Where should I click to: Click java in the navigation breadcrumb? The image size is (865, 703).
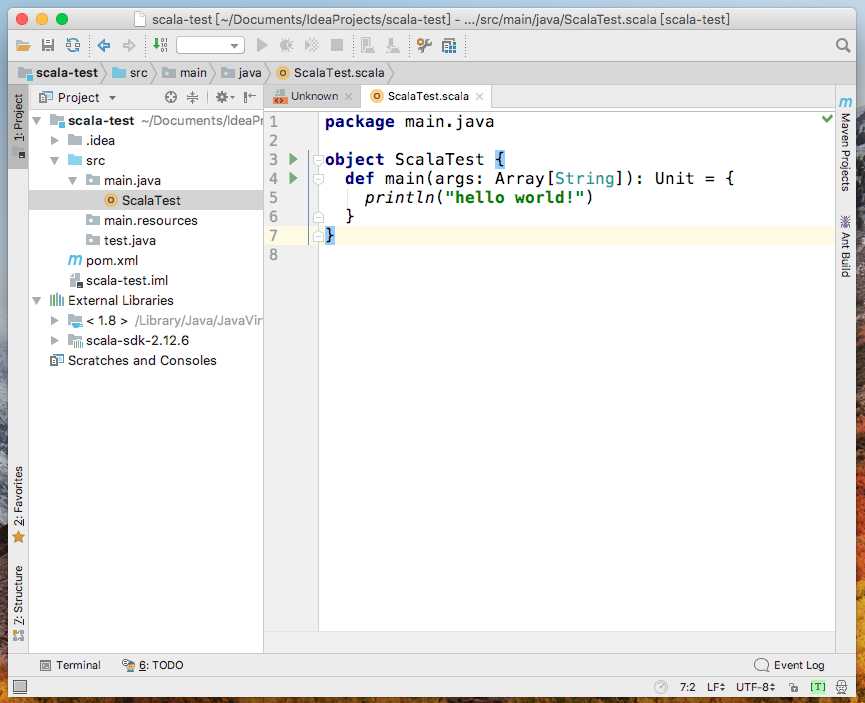click(x=241, y=73)
